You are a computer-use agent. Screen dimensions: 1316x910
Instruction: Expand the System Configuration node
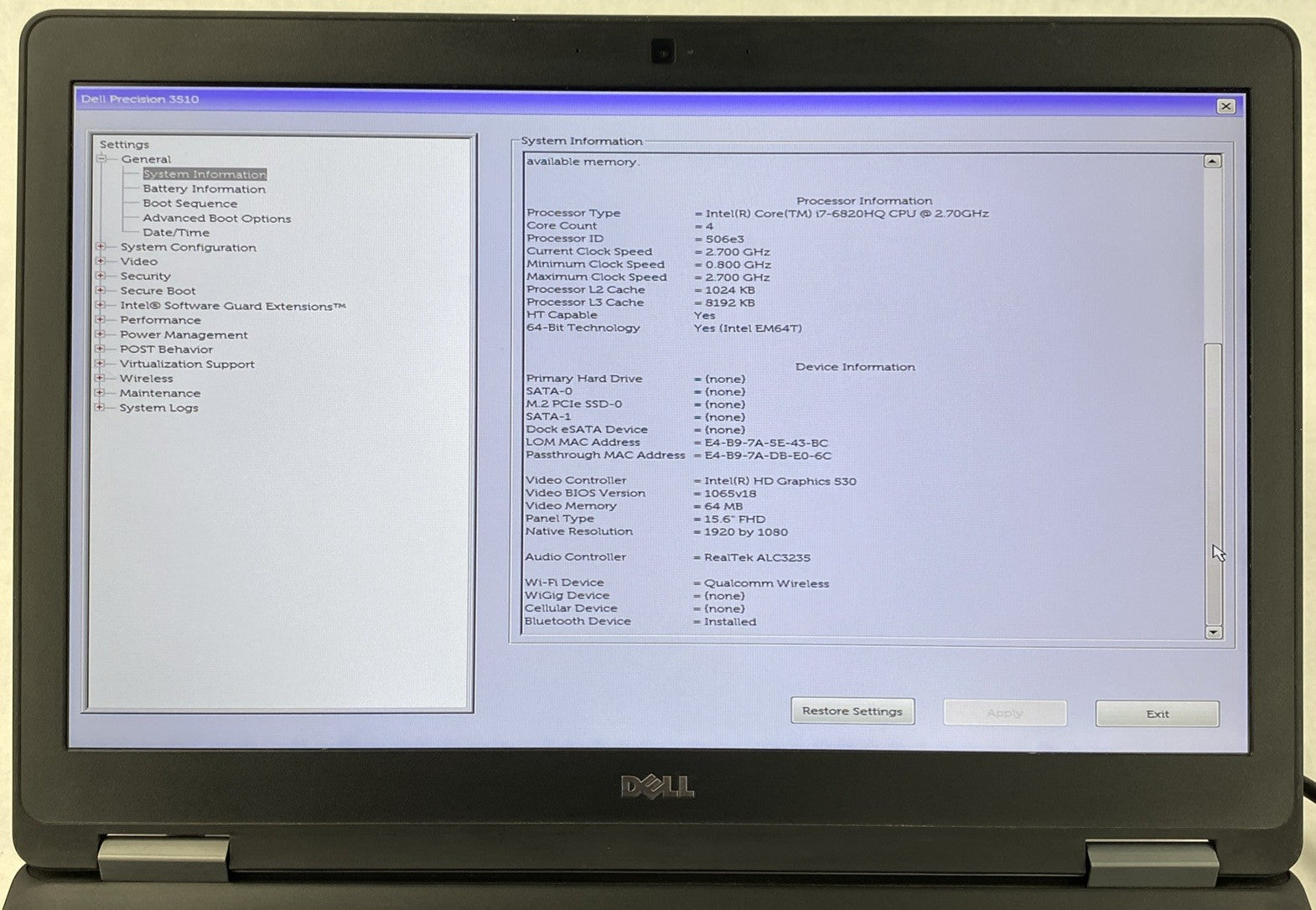point(101,246)
